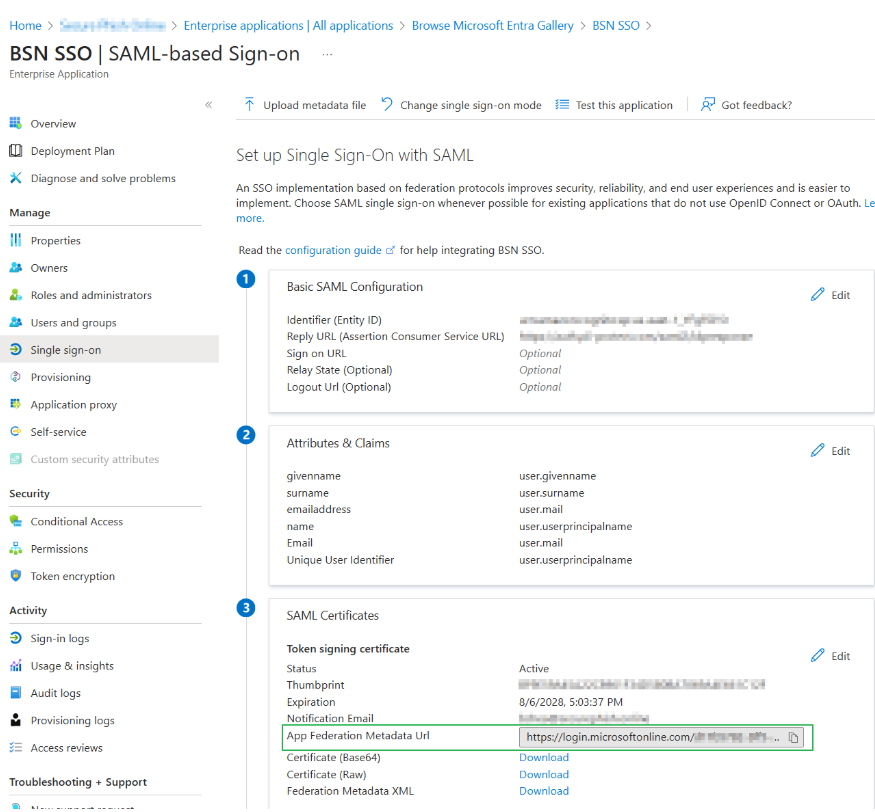Image resolution: width=875 pixels, height=812 pixels.
Task: Click the Got feedback? button
Action: click(747, 105)
